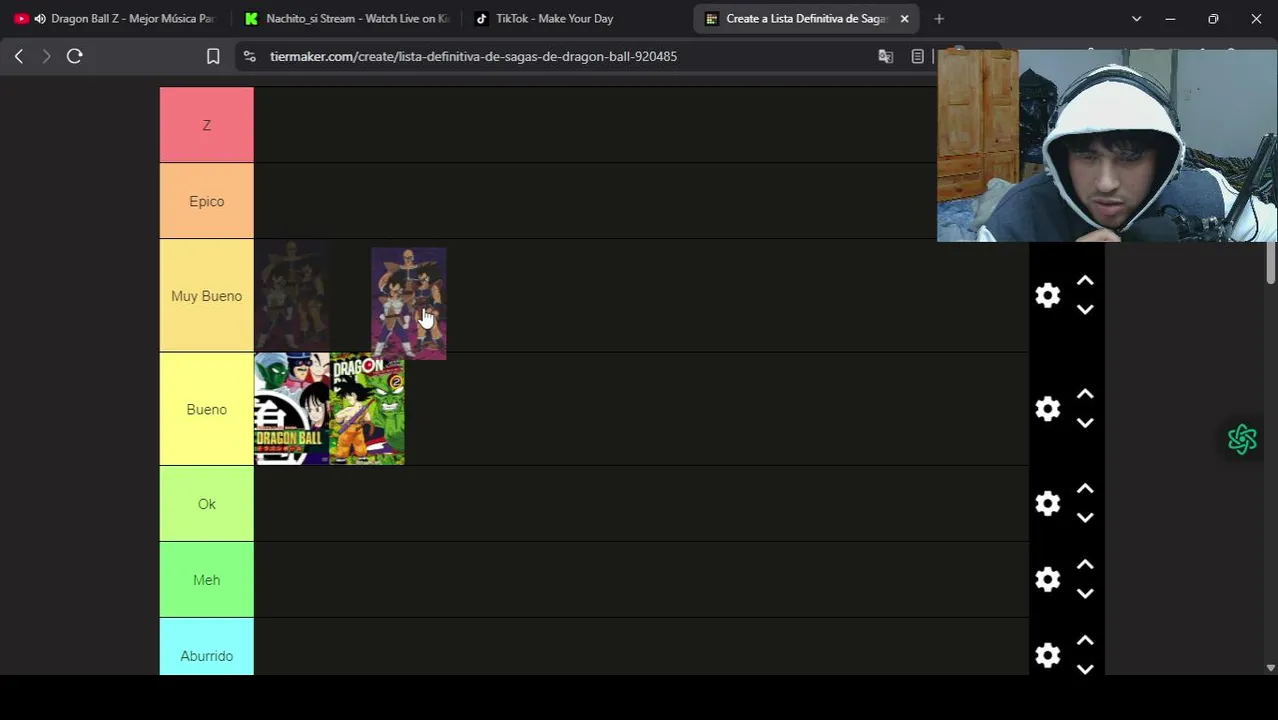
Task: Move Meh row down
Action: tap(1085, 594)
